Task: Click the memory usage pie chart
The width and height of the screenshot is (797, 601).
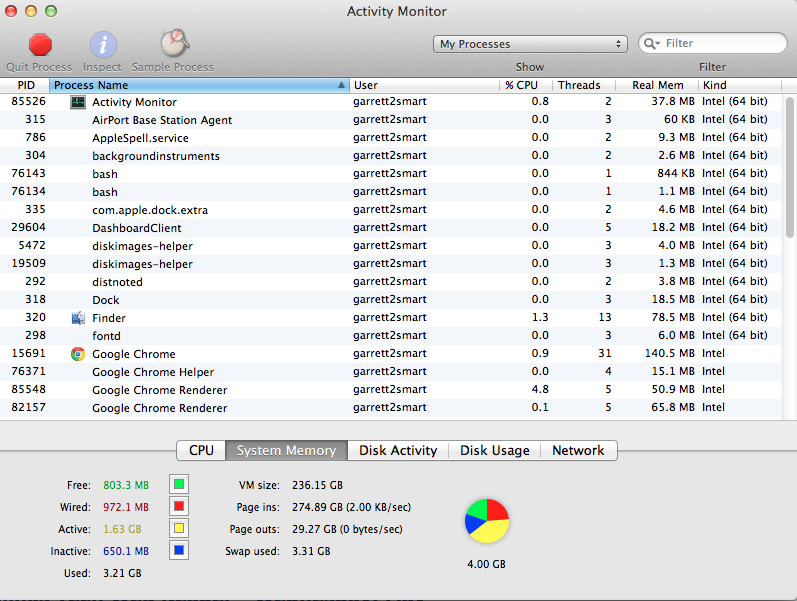Action: click(x=486, y=521)
